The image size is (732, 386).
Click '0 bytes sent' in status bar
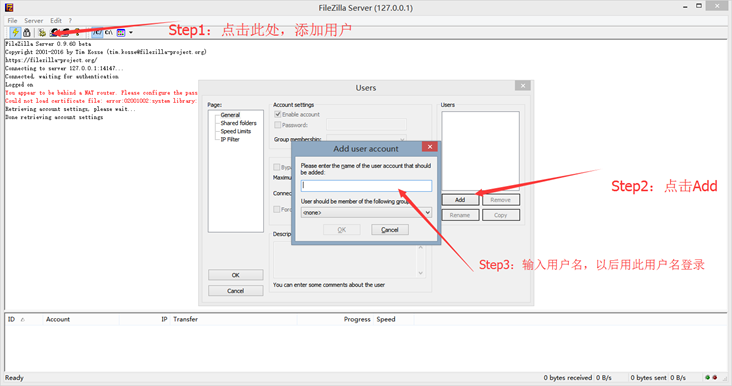click(648, 378)
